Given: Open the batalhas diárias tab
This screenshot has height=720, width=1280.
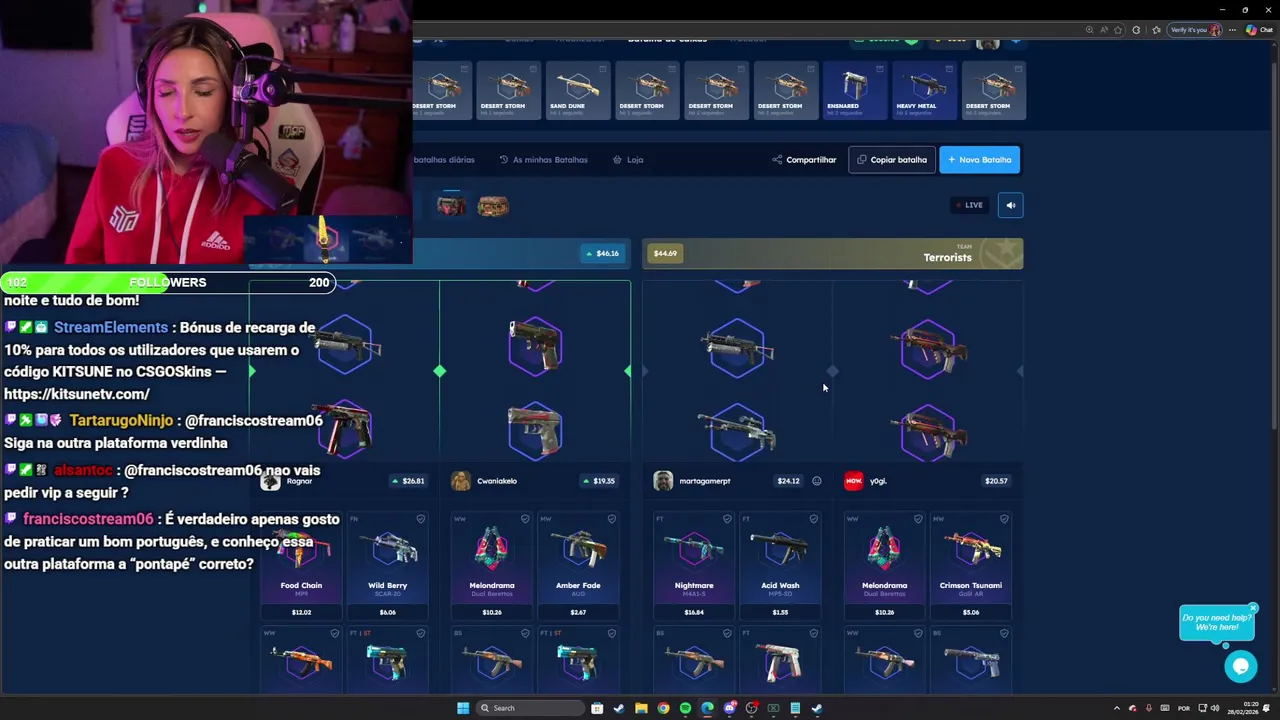Looking at the screenshot, I should tap(444, 160).
